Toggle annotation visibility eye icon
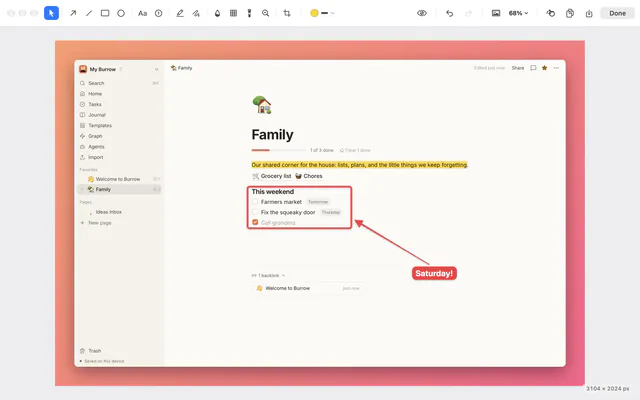640x400 pixels. pos(422,13)
